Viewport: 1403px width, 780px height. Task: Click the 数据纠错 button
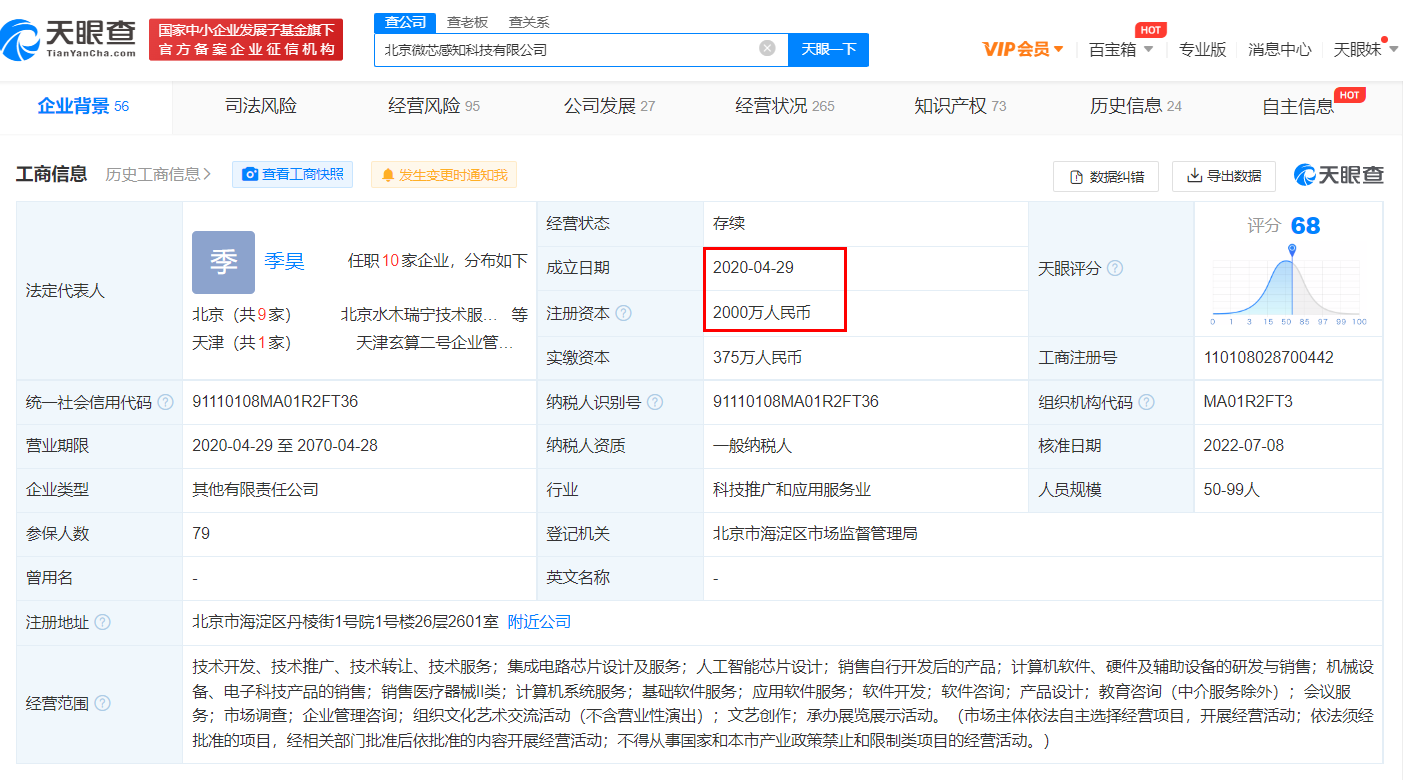pos(1105,177)
